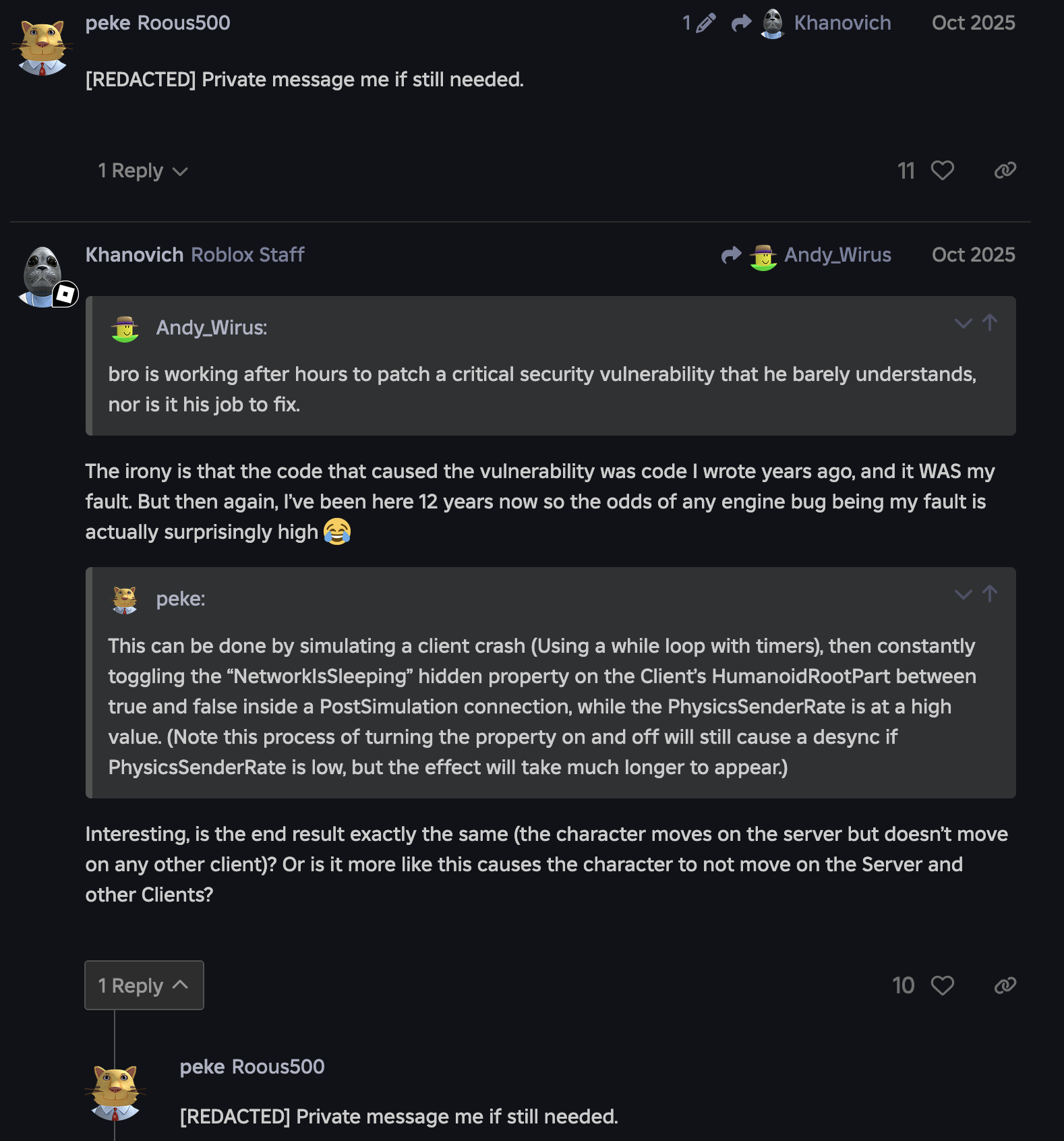The image size is (1064, 1141).
Task: Copy link to peke's top post
Action: coord(1005,171)
